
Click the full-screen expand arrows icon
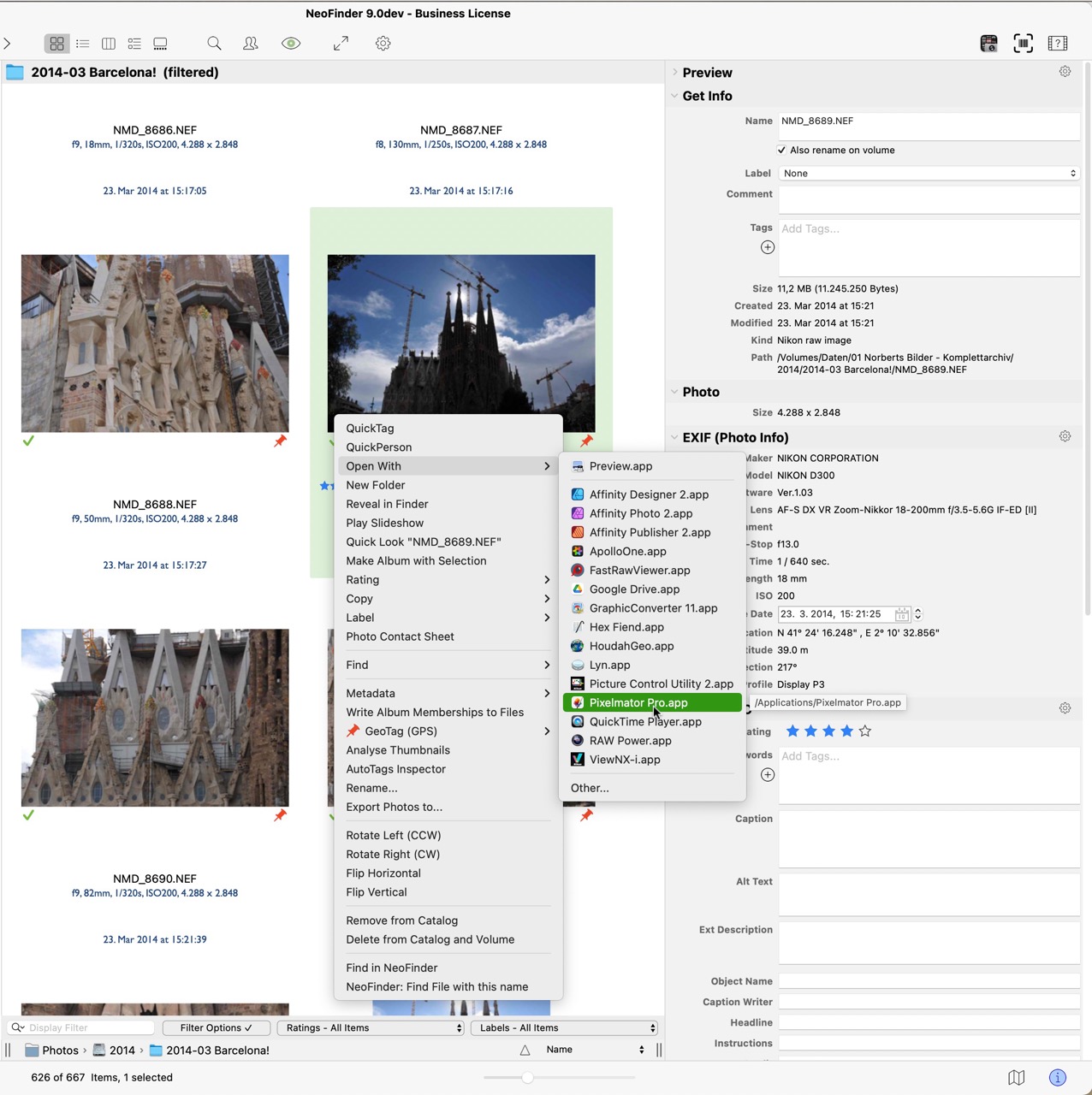click(341, 44)
